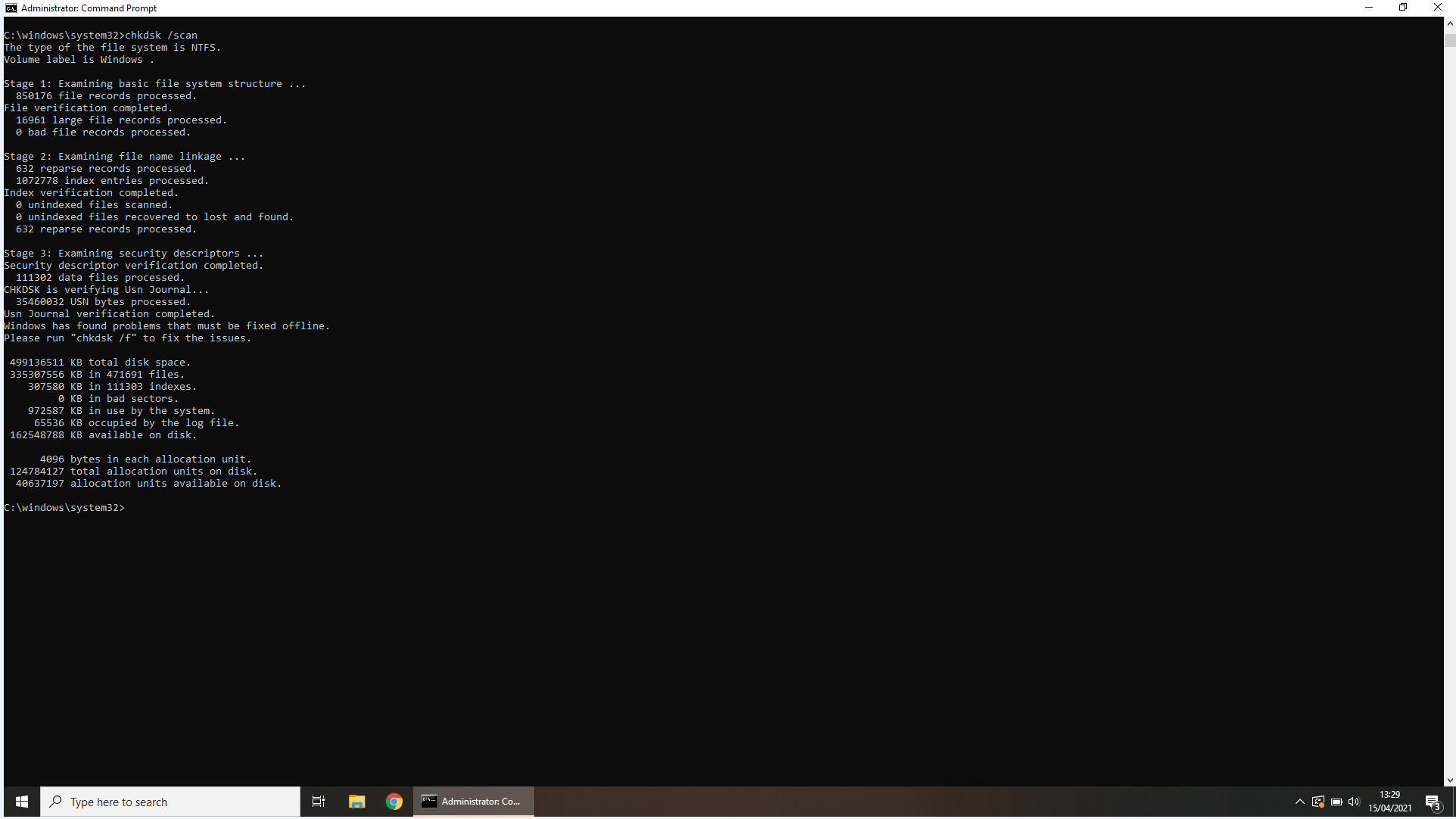This screenshot has height=819, width=1456.
Task: Click the scrollbar up arrow in console
Action: [x=1450, y=23]
